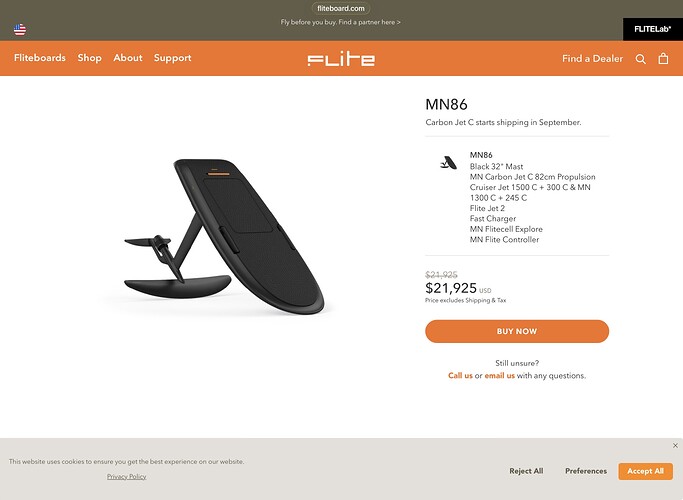683x500 pixels.
Task: Click the small MN86 board thumbnail
Action: pyautogui.click(x=448, y=162)
